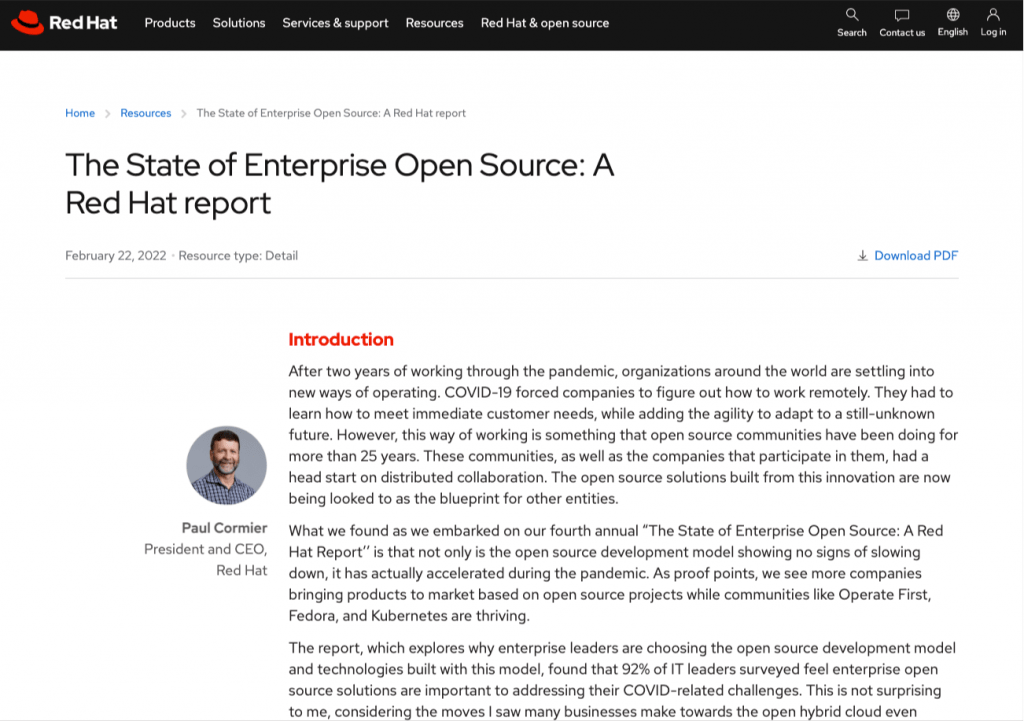1024x721 pixels.
Task: Click the President and CEO title text
Action: pyautogui.click(x=205, y=549)
